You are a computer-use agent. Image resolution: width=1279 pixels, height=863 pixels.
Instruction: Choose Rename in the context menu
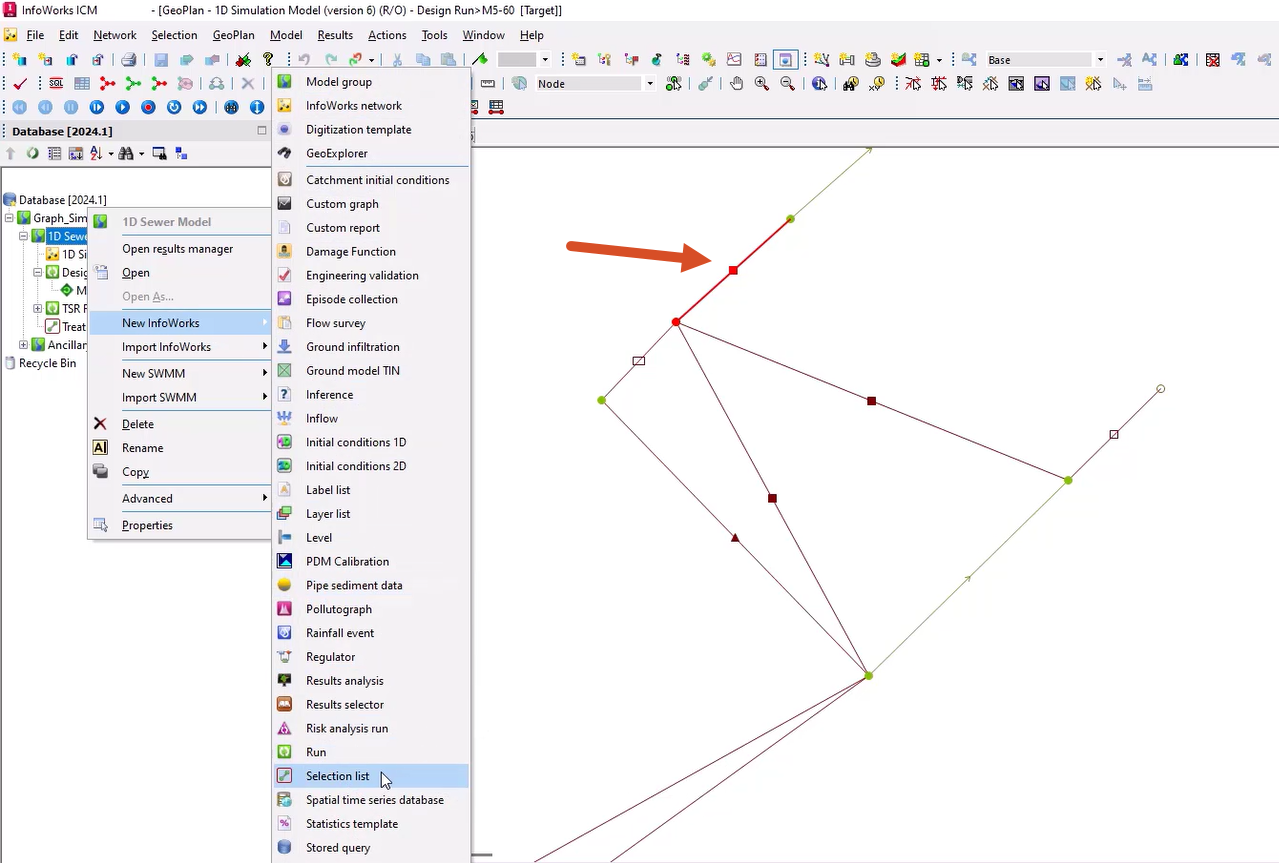(180, 448)
